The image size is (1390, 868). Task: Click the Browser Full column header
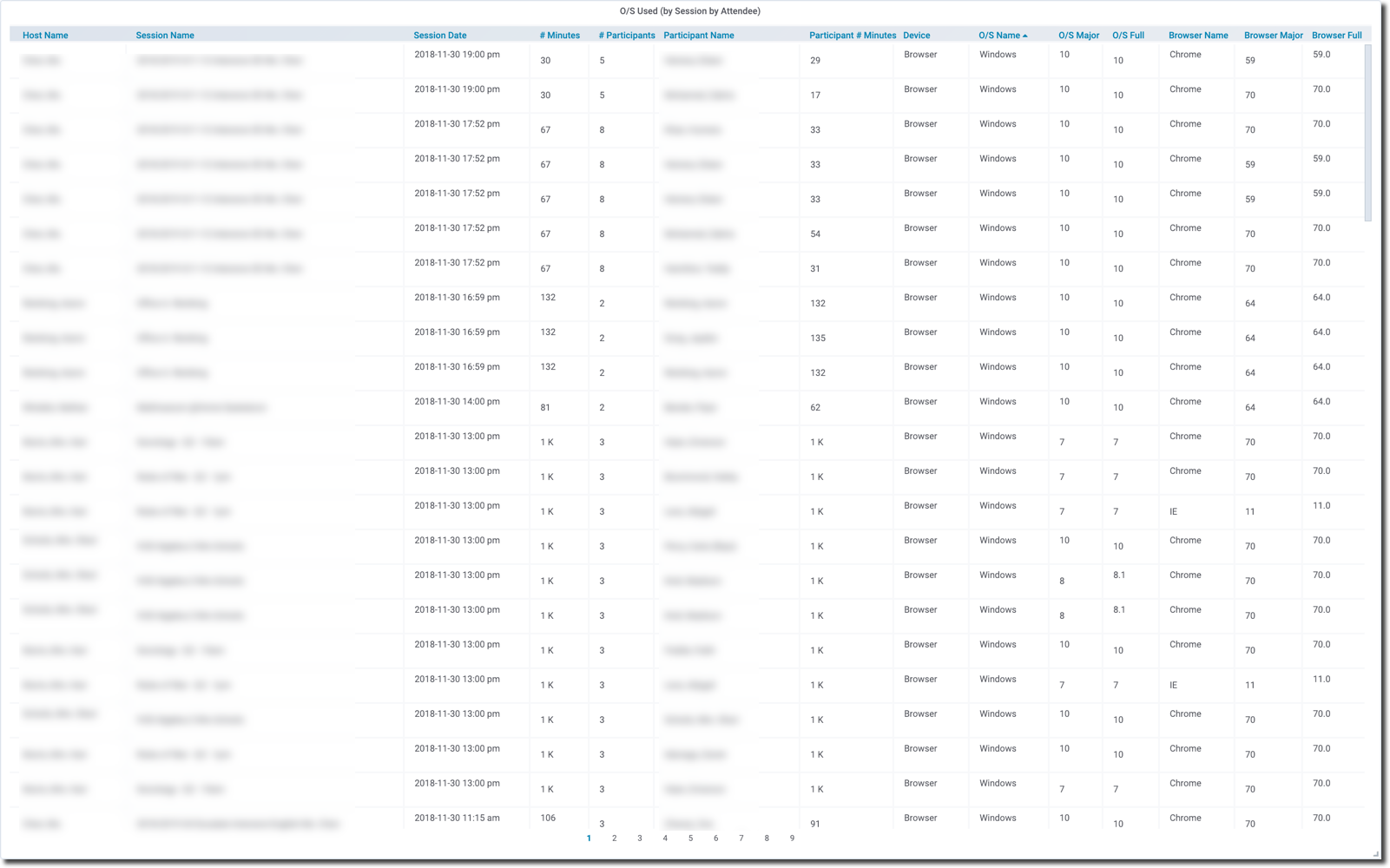tap(1336, 36)
